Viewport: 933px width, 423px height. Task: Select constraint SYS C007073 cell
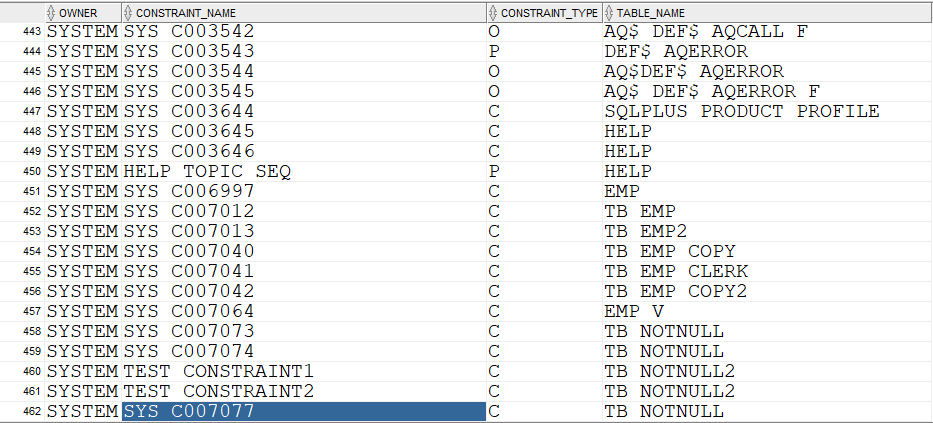tap(304, 331)
